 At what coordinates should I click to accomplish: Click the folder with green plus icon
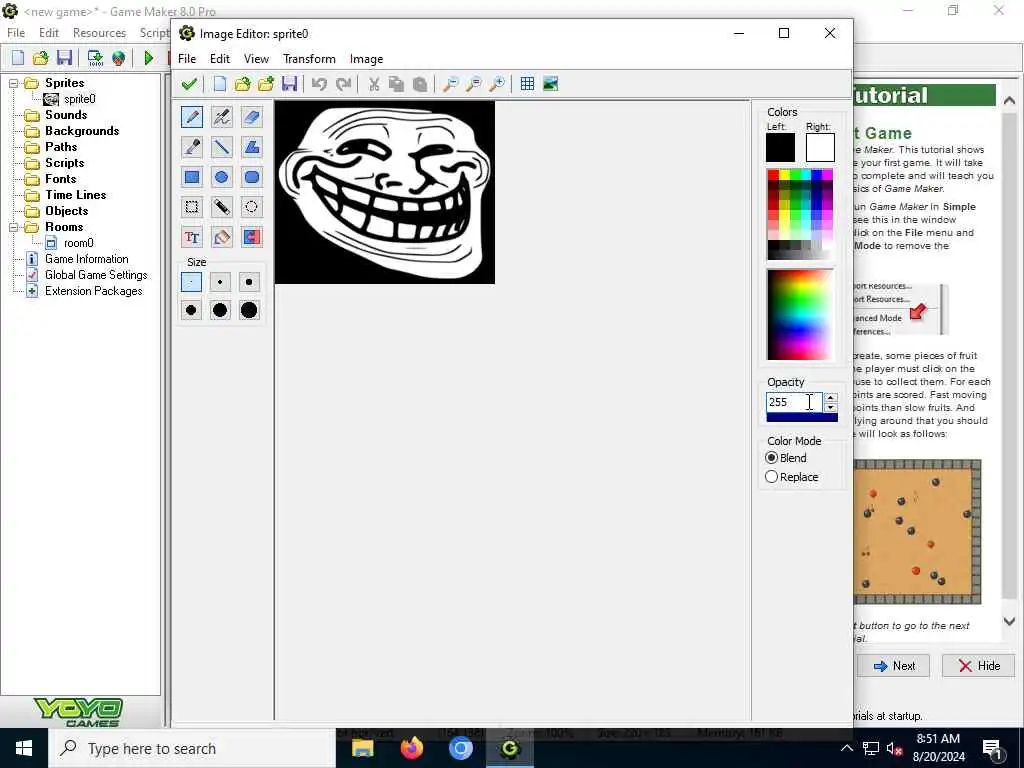(x=266, y=84)
